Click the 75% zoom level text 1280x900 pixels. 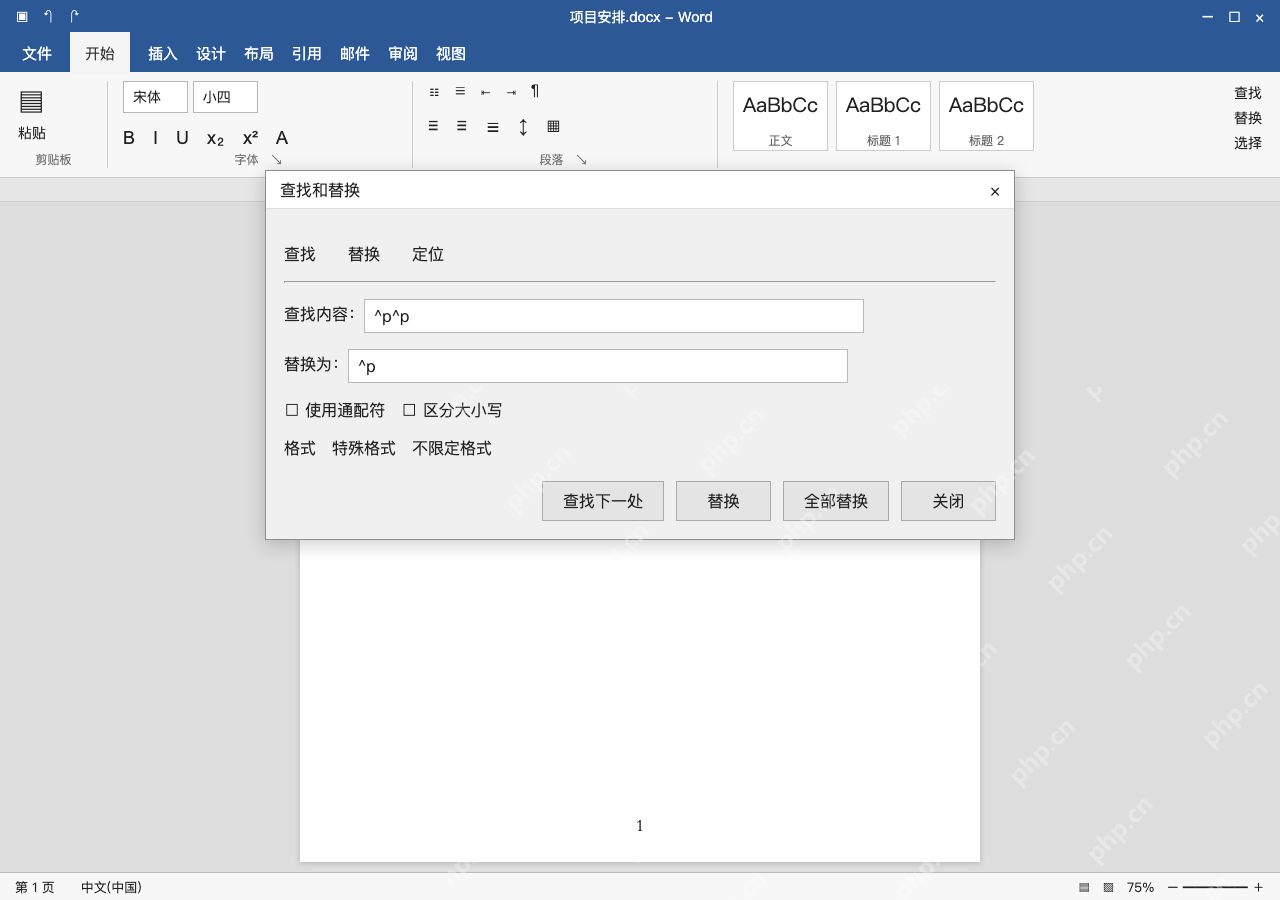pyautogui.click(x=1140, y=887)
